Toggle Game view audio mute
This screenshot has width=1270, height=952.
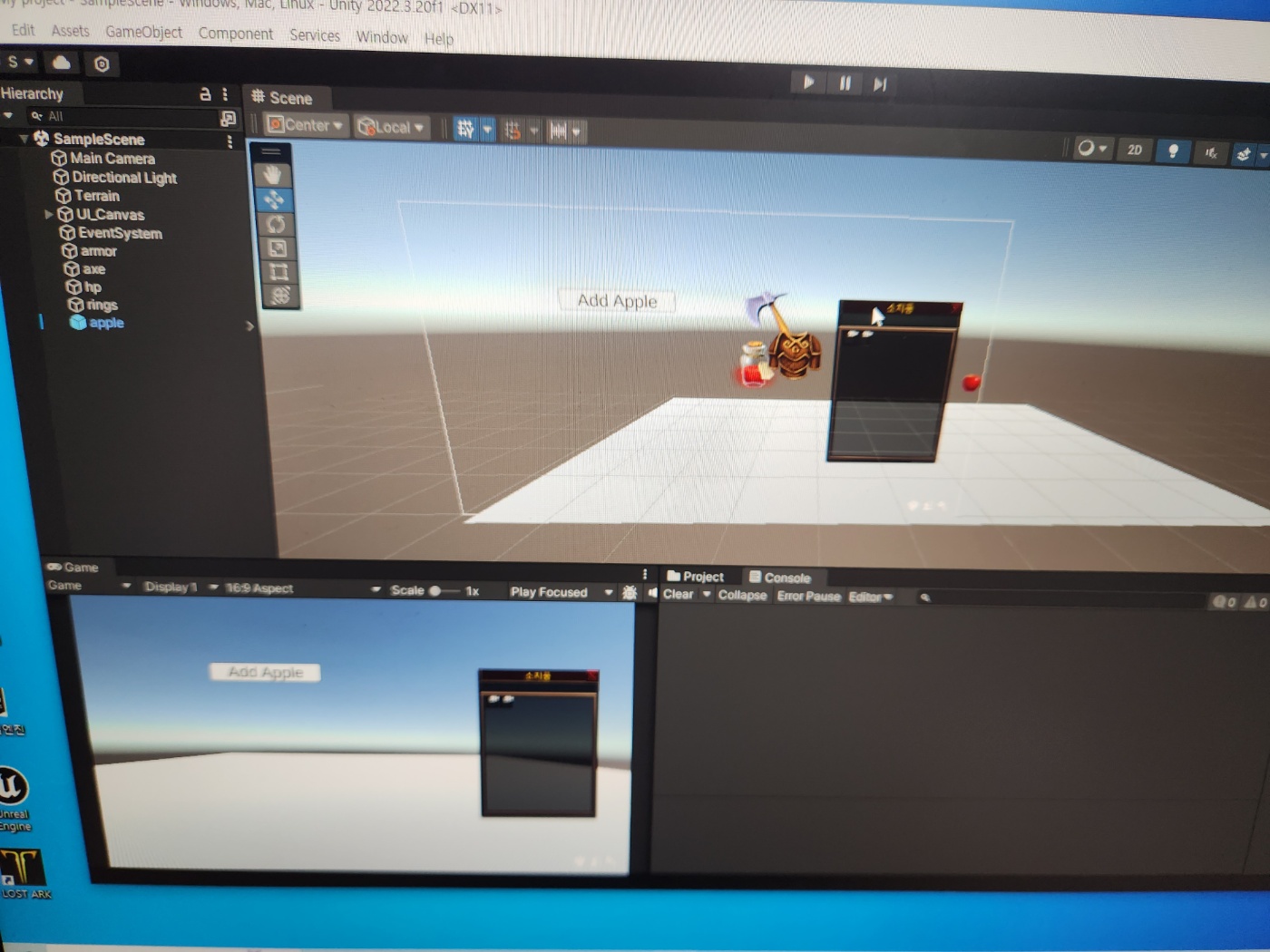[x=652, y=593]
